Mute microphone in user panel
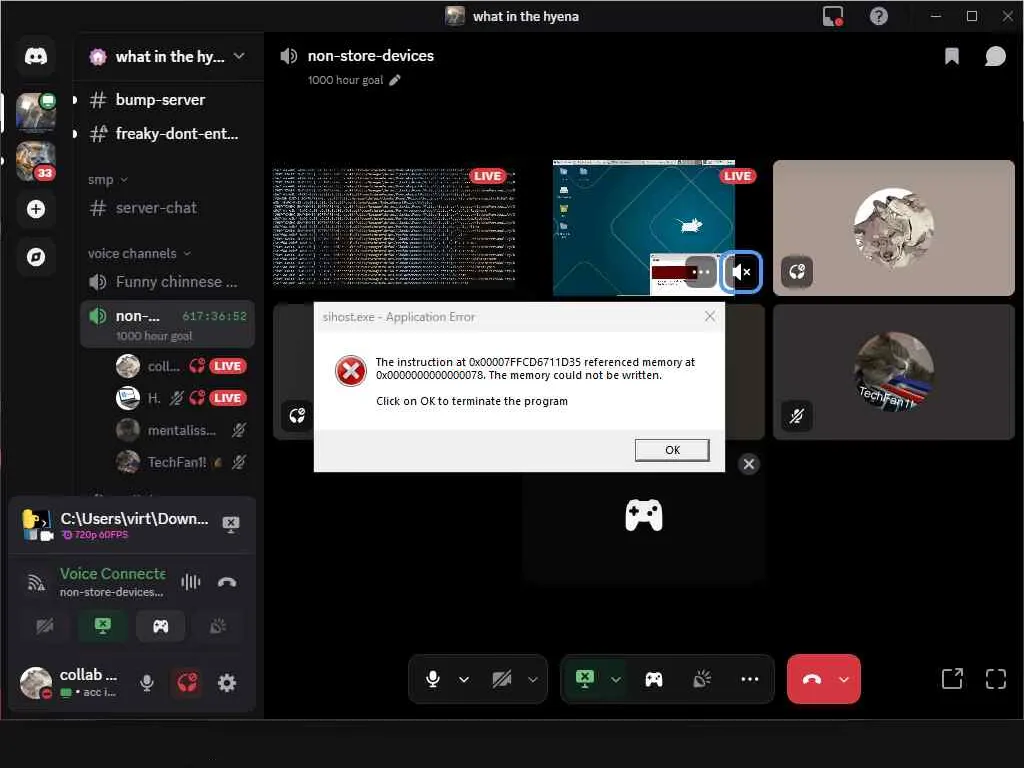This screenshot has width=1024, height=768. click(x=147, y=683)
